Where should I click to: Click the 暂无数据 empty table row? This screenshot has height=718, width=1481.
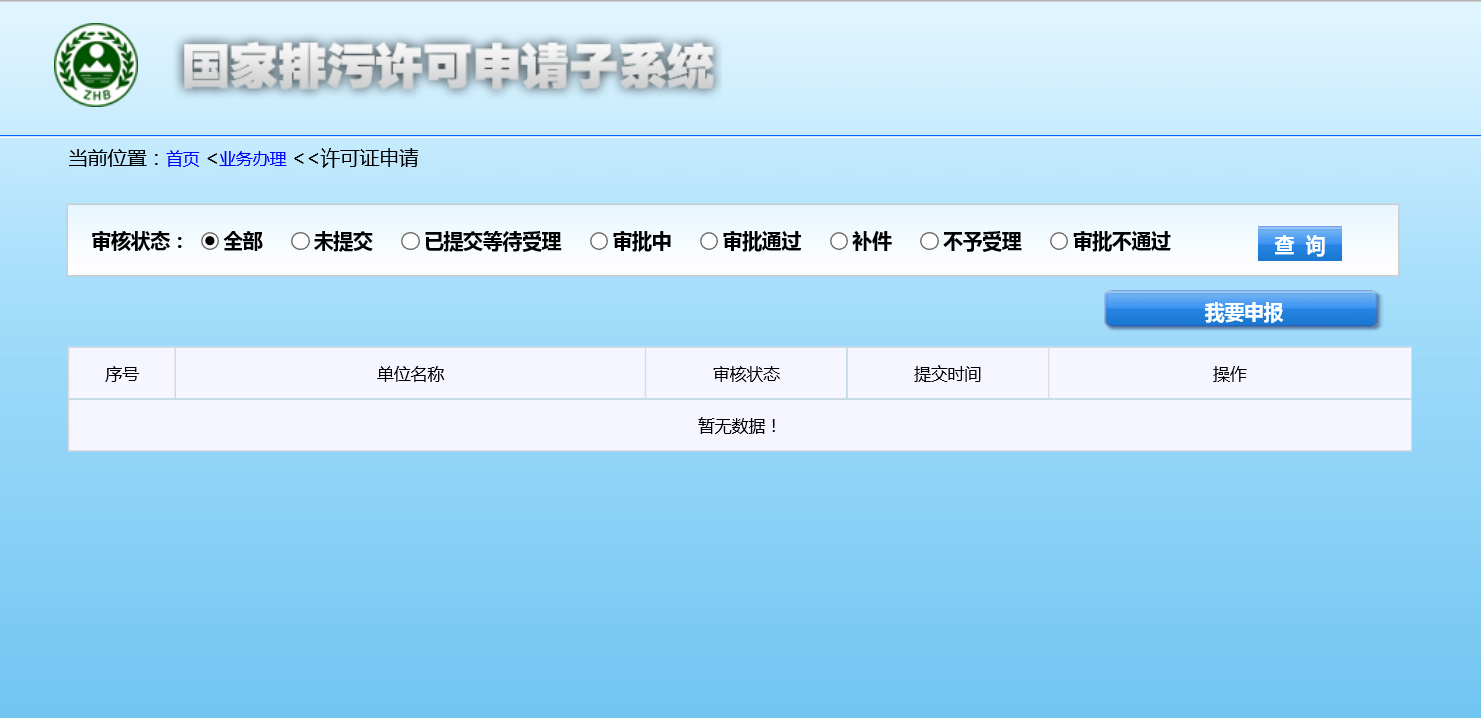[x=739, y=426]
